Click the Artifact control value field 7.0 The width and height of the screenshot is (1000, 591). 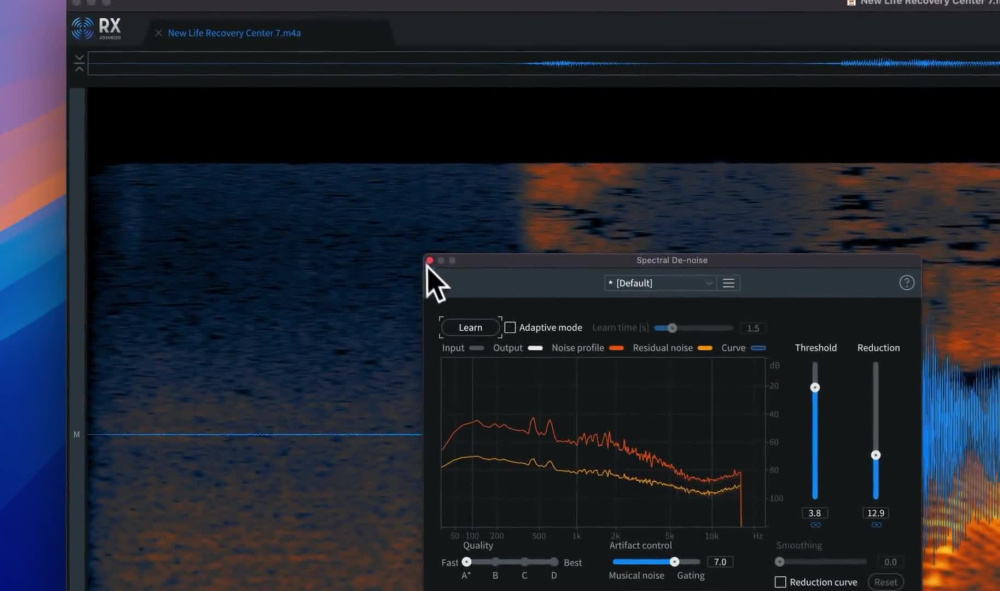(720, 562)
